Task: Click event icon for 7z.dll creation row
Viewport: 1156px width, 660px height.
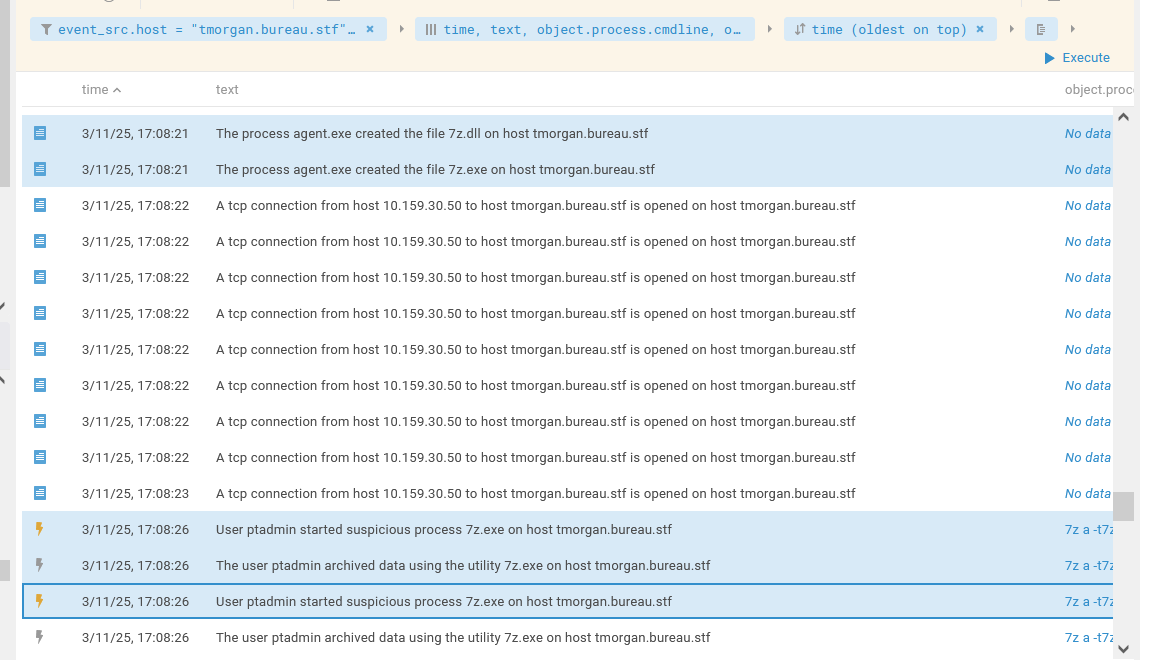Action: click(x=40, y=133)
